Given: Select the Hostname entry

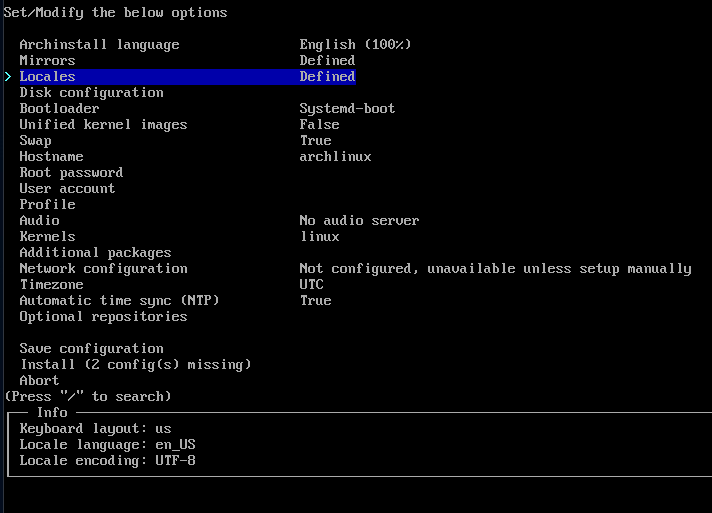Looking at the screenshot, I should (51, 157).
